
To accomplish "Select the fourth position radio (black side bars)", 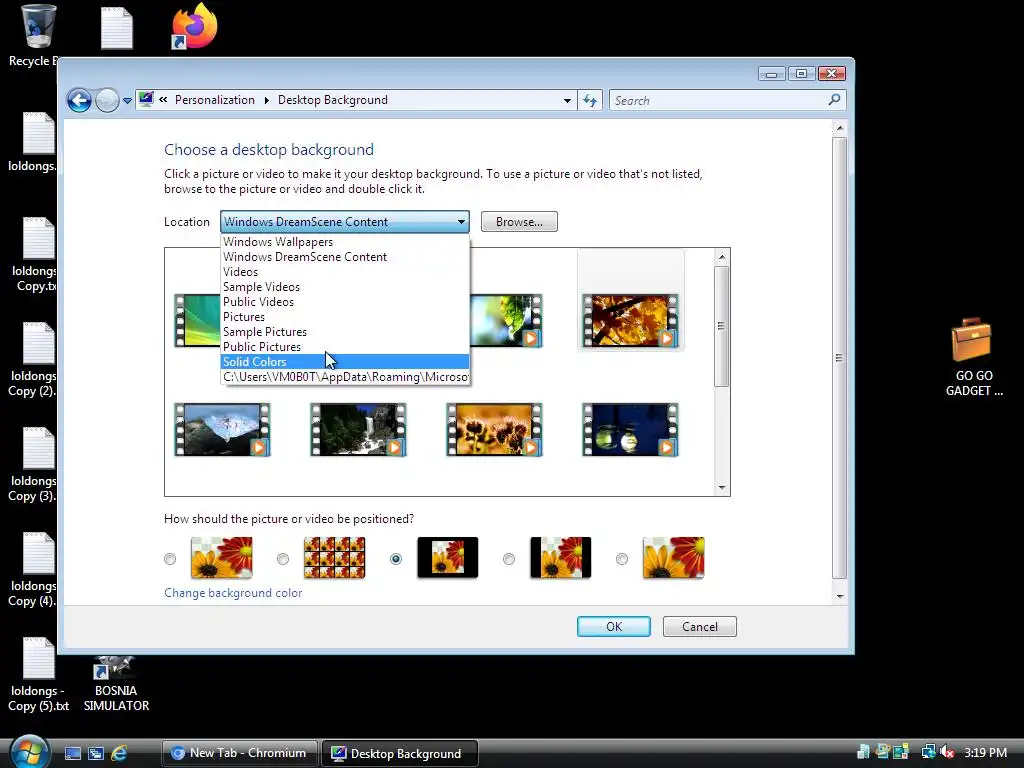I will (x=509, y=559).
